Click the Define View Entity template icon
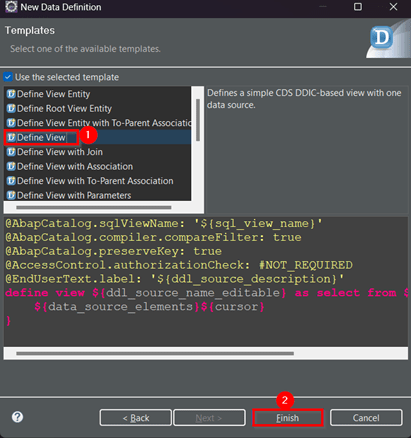The height and width of the screenshot is (438, 411). 11,94
